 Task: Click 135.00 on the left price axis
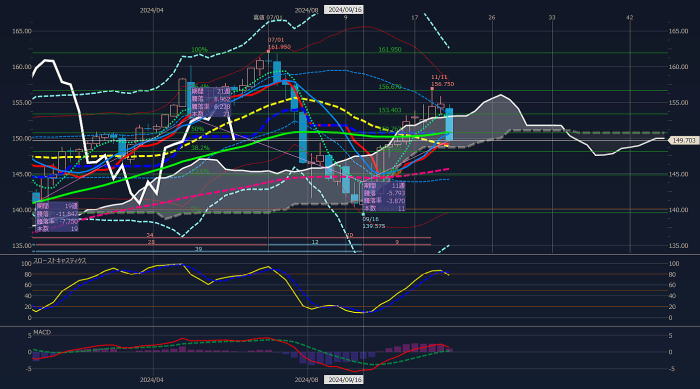[x=22, y=246]
